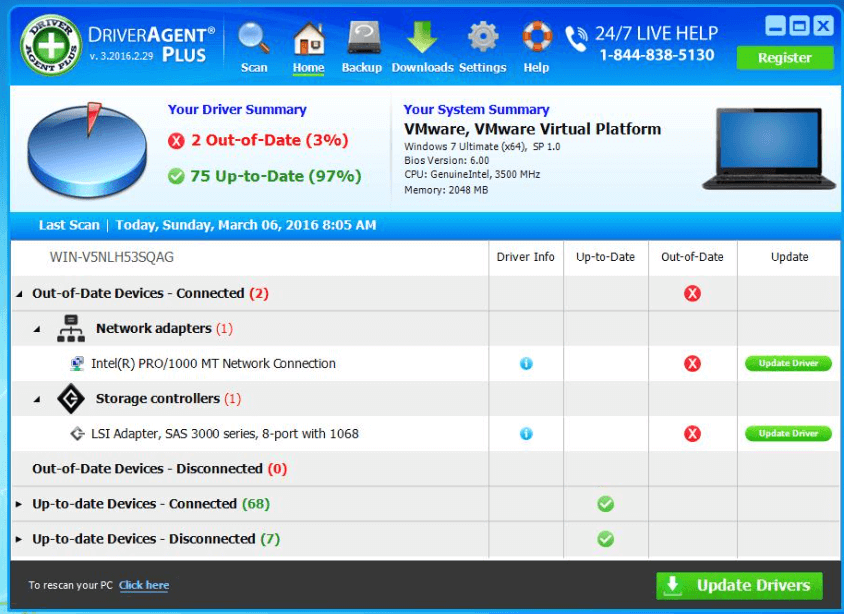
Task: Select the Scan label in toolbar
Action: 254,68
